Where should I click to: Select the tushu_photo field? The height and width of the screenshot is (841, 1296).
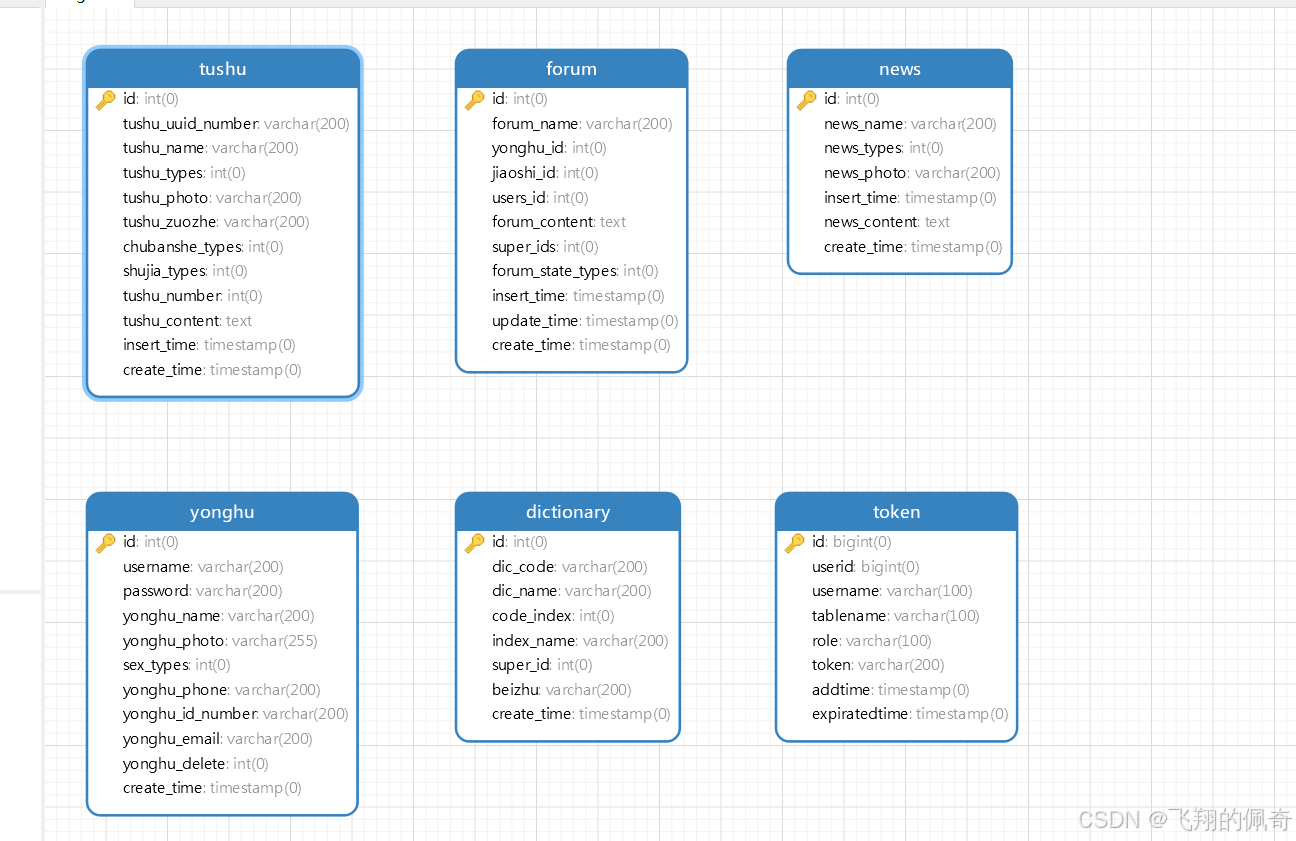pos(212,198)
